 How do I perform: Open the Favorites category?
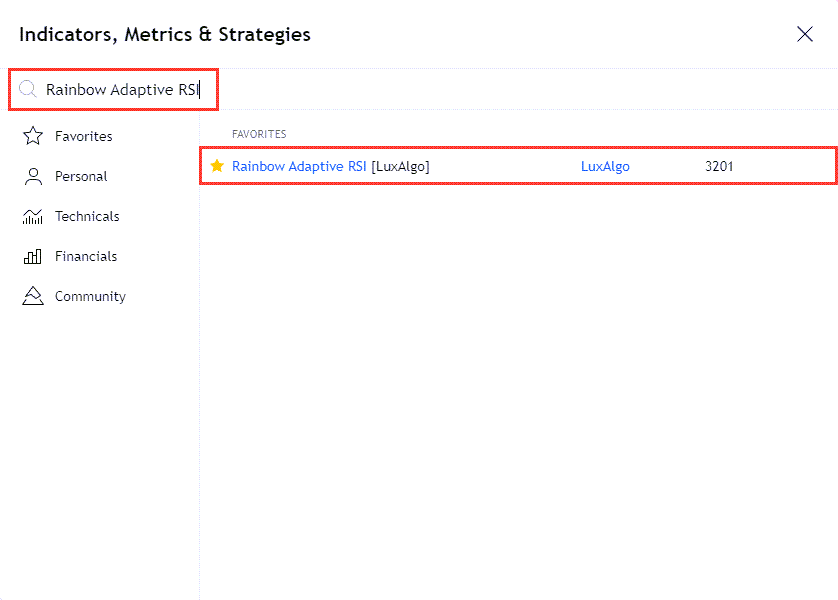[83, 136]
